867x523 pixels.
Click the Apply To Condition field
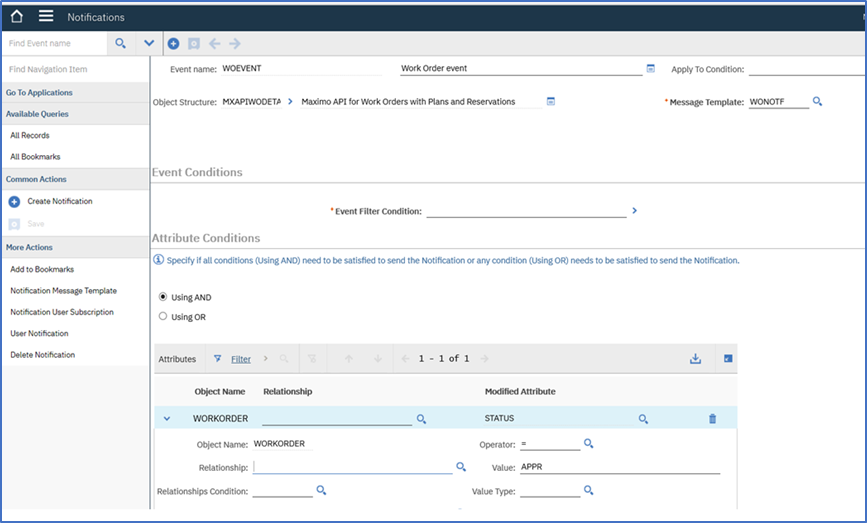click(x=807, y=69)
